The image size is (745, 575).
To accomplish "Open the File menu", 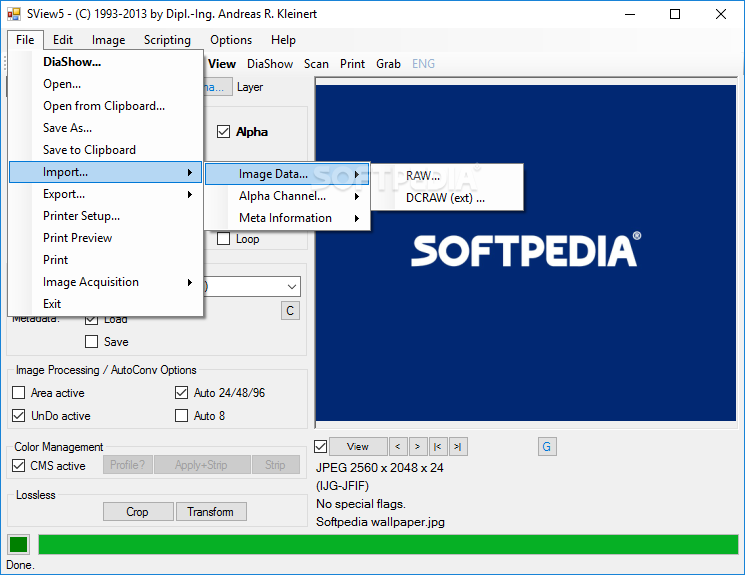I will 25,40.
